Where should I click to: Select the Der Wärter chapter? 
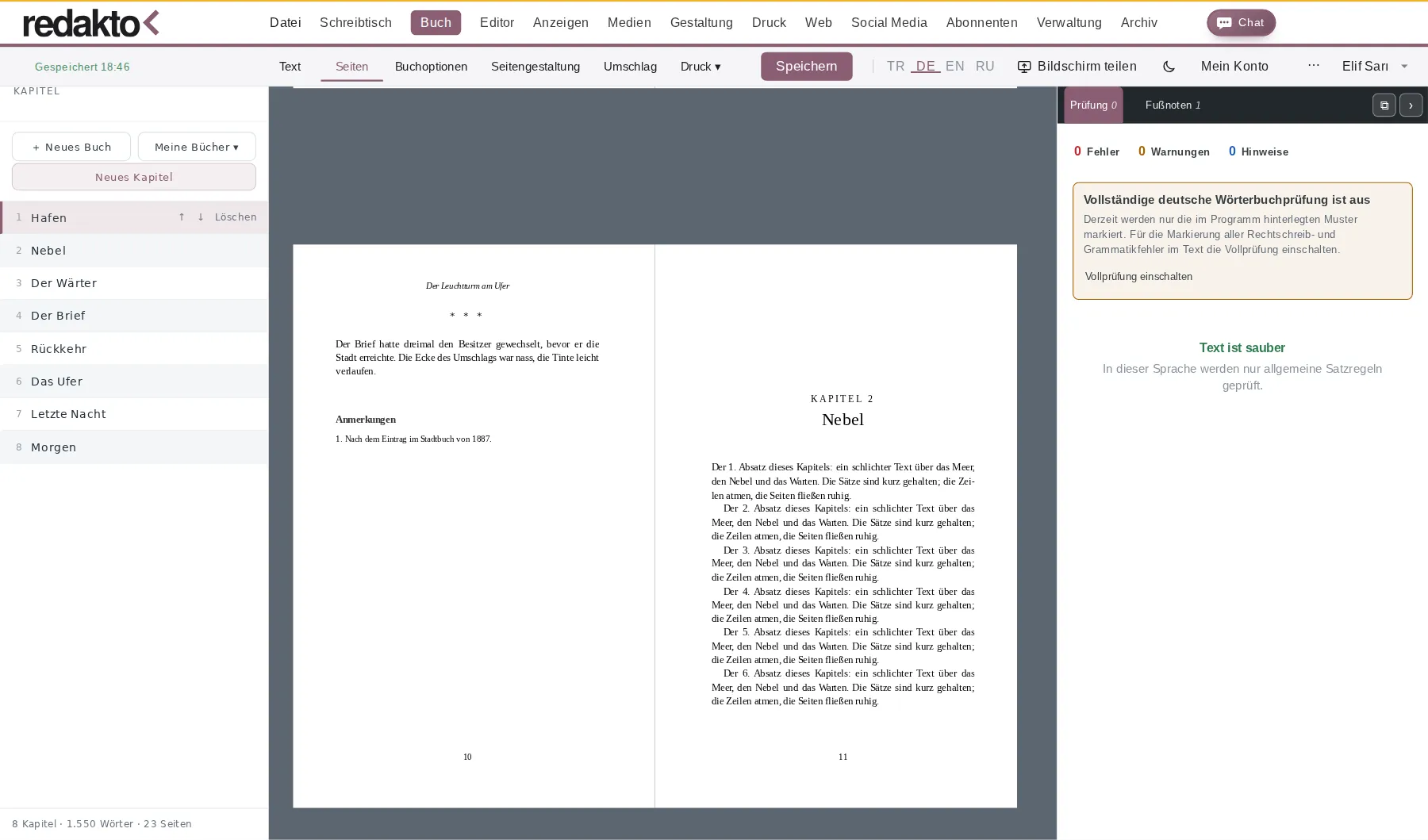134,283
